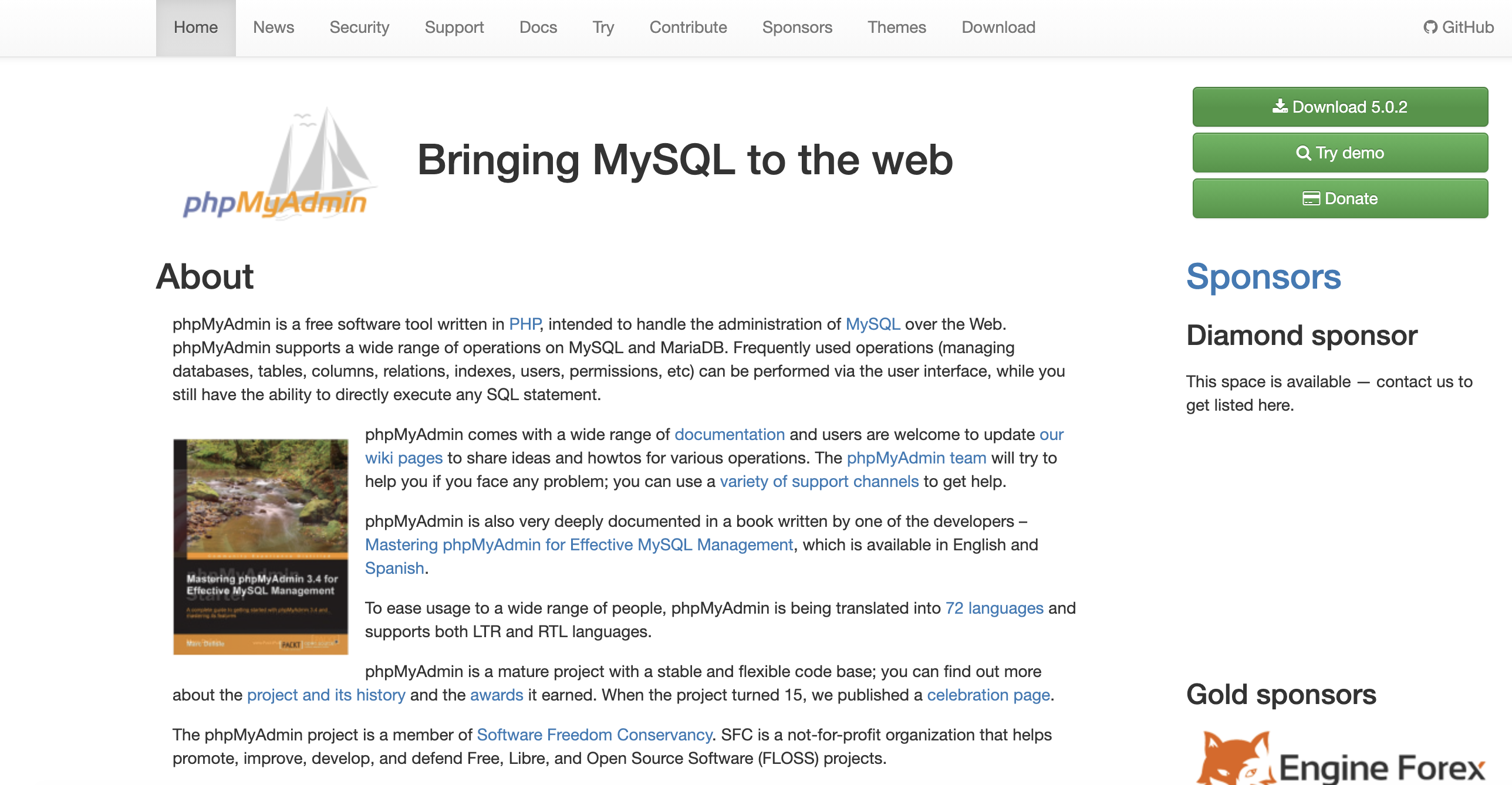Screen dimensions: 1512x785
Task: Visit the celebration page link
Action: pyautogui.click(x=988, y=695)
